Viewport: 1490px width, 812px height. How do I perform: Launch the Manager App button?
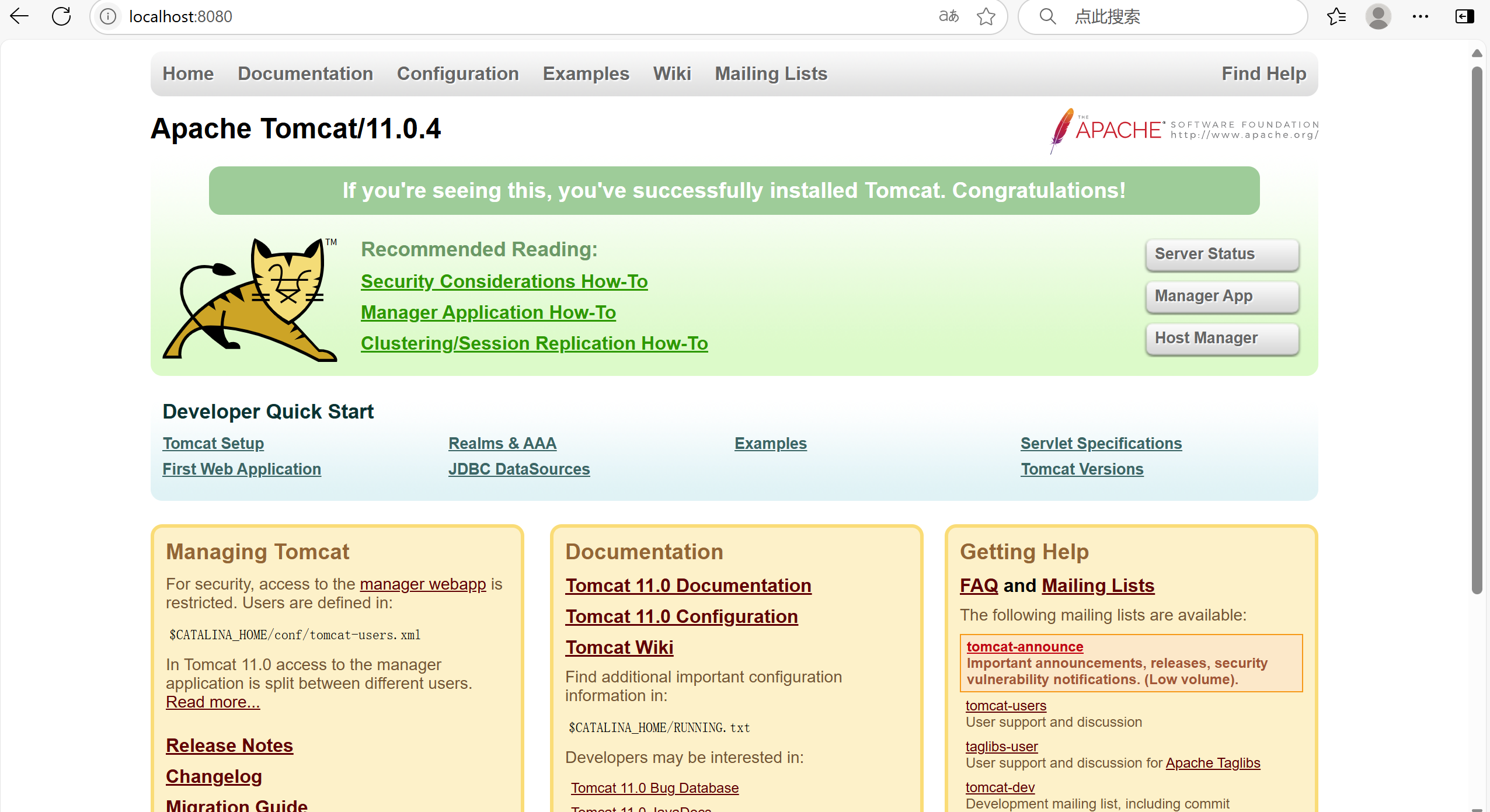[1222, 297]
